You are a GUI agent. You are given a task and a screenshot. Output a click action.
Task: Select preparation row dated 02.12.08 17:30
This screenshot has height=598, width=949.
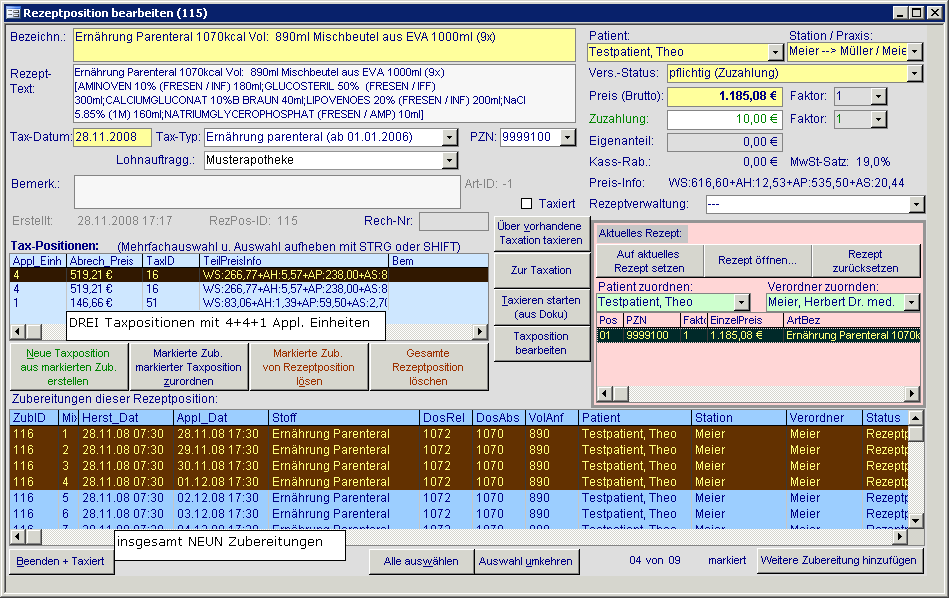pos(459,498)
